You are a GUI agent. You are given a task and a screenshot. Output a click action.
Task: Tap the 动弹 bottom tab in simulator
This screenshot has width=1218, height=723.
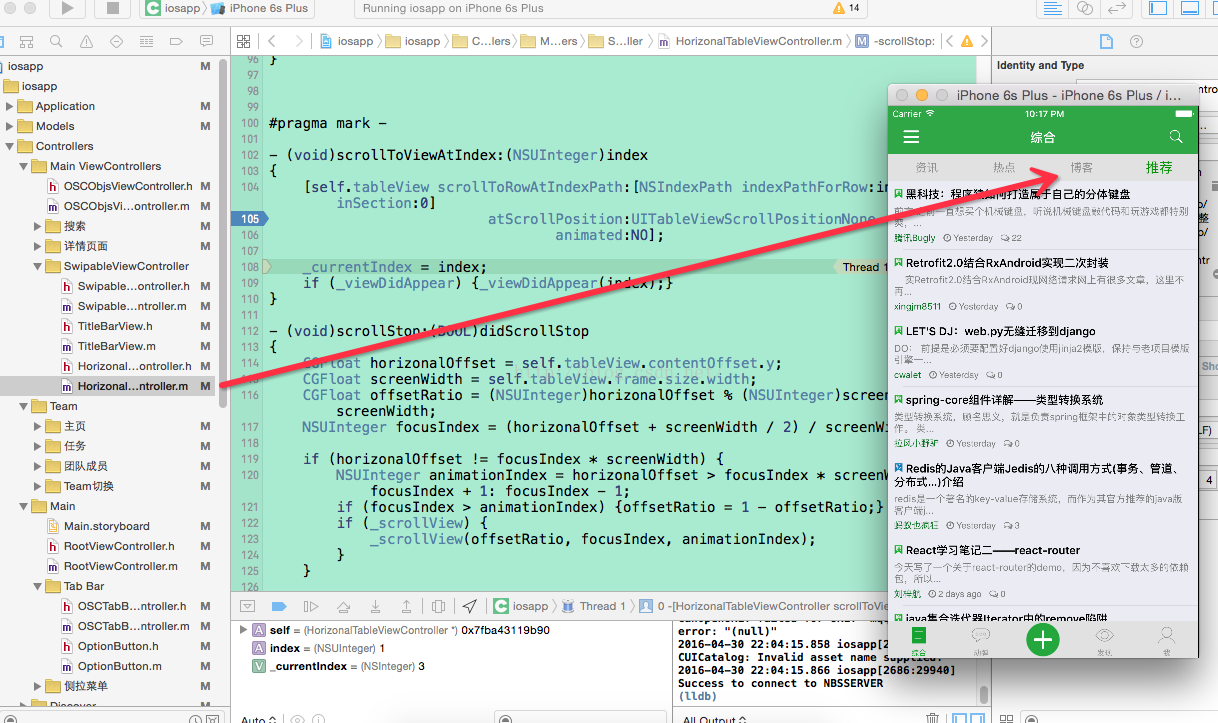[981, 639]
